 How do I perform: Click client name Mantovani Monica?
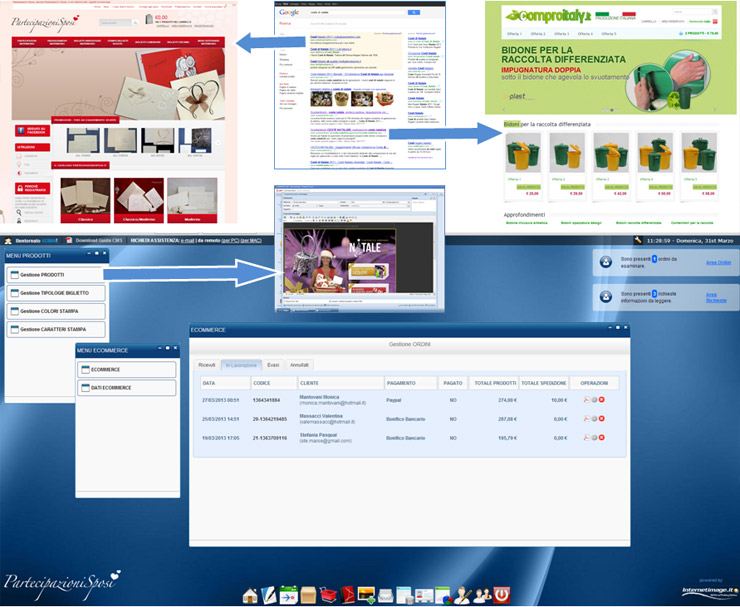(x=320, y=397)
